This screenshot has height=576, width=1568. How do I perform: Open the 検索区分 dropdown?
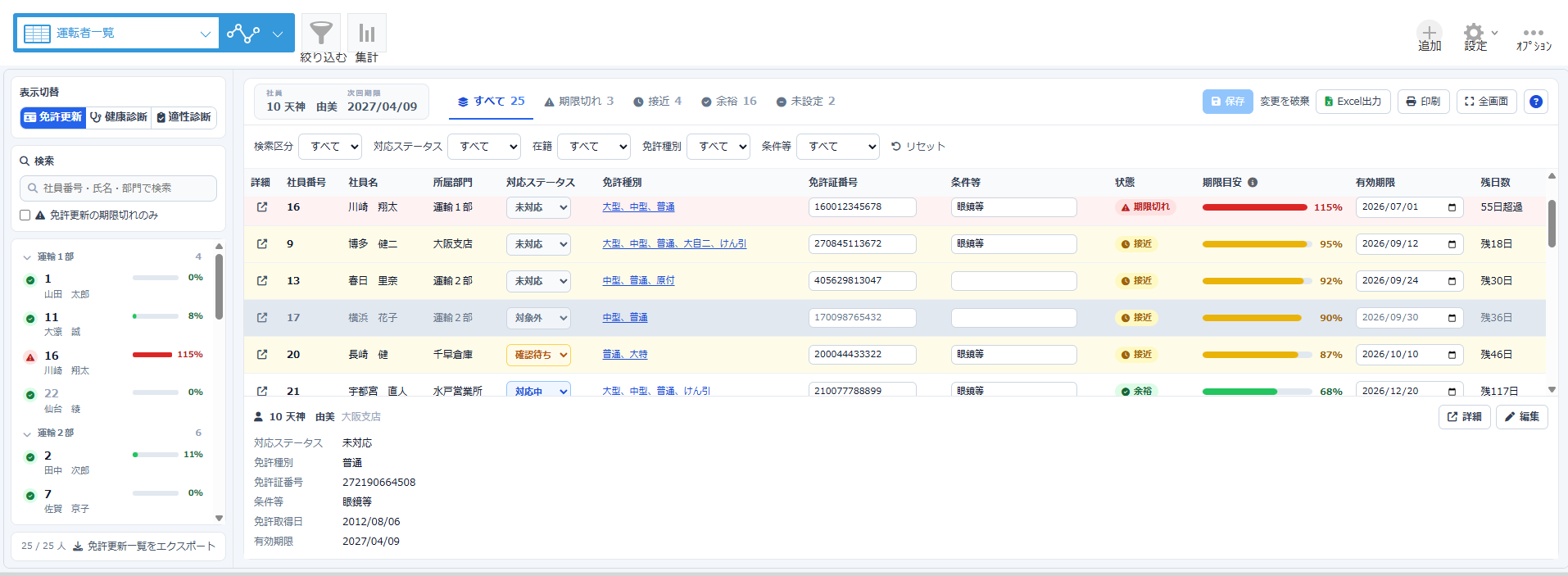click(x=330, y=147)
